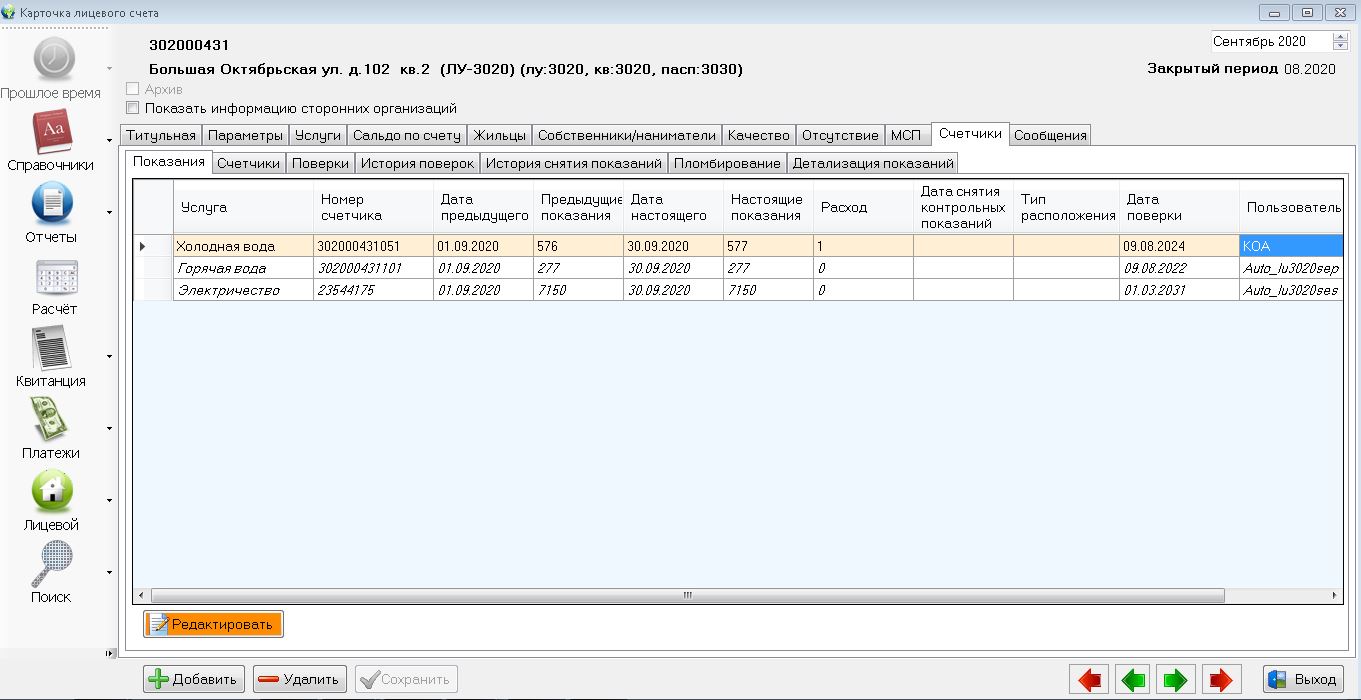Go to the last record with right red arrow
Image resolution: width=1361 pixels, height=700 pixels.
tap(1221, 680)
